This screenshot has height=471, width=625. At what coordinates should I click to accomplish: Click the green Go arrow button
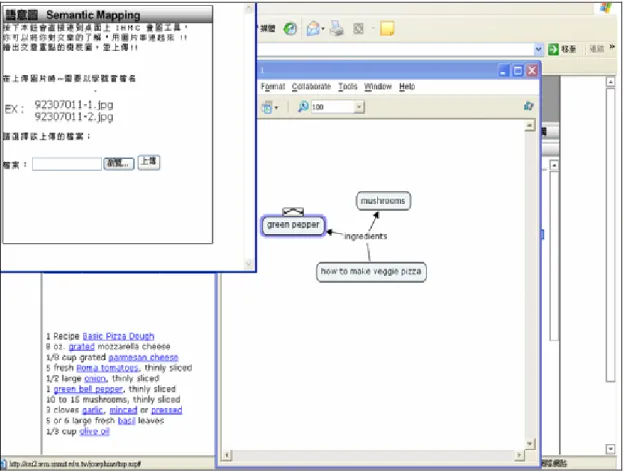pyautogui.click(x=553, y=49)
